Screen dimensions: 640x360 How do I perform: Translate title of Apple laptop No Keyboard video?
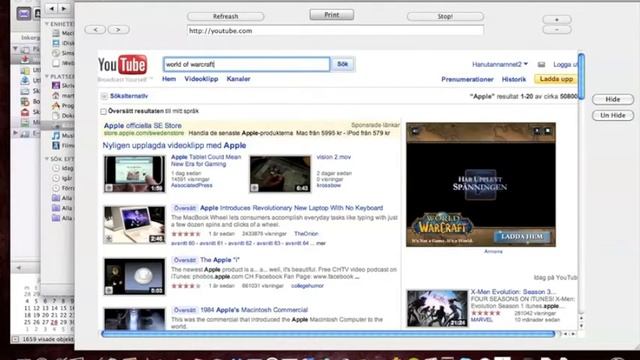click(184, 208)
